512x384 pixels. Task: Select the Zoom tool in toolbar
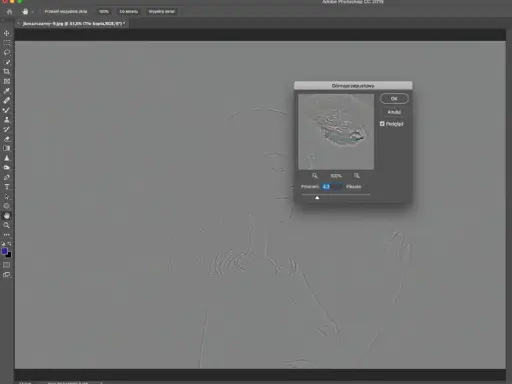tap(7, 225)
